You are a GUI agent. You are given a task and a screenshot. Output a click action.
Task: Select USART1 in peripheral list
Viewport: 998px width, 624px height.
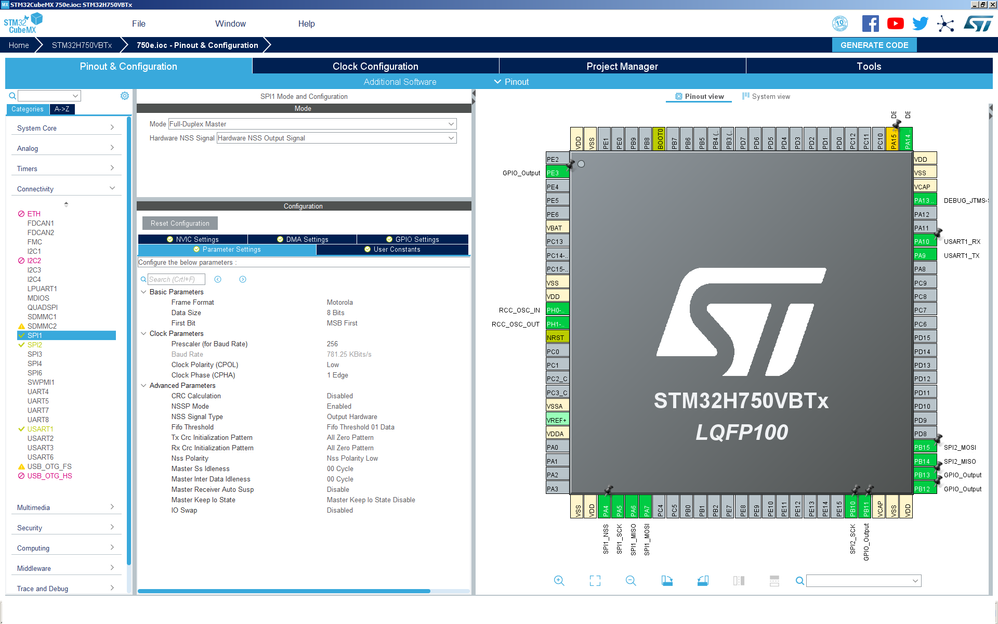(40, 429)
